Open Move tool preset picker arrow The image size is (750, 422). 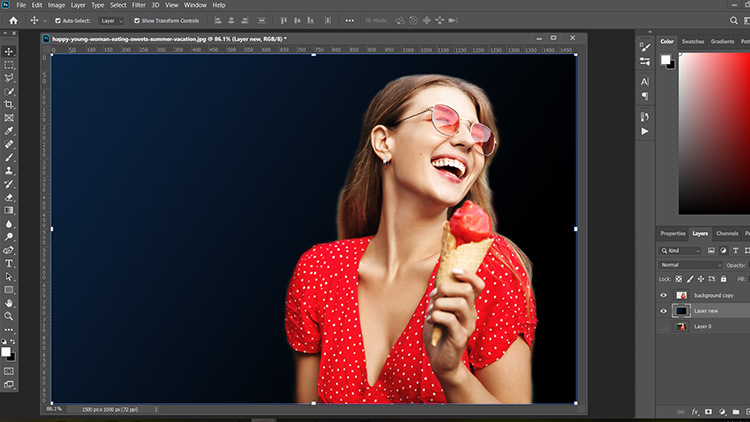tap(45, 21)
